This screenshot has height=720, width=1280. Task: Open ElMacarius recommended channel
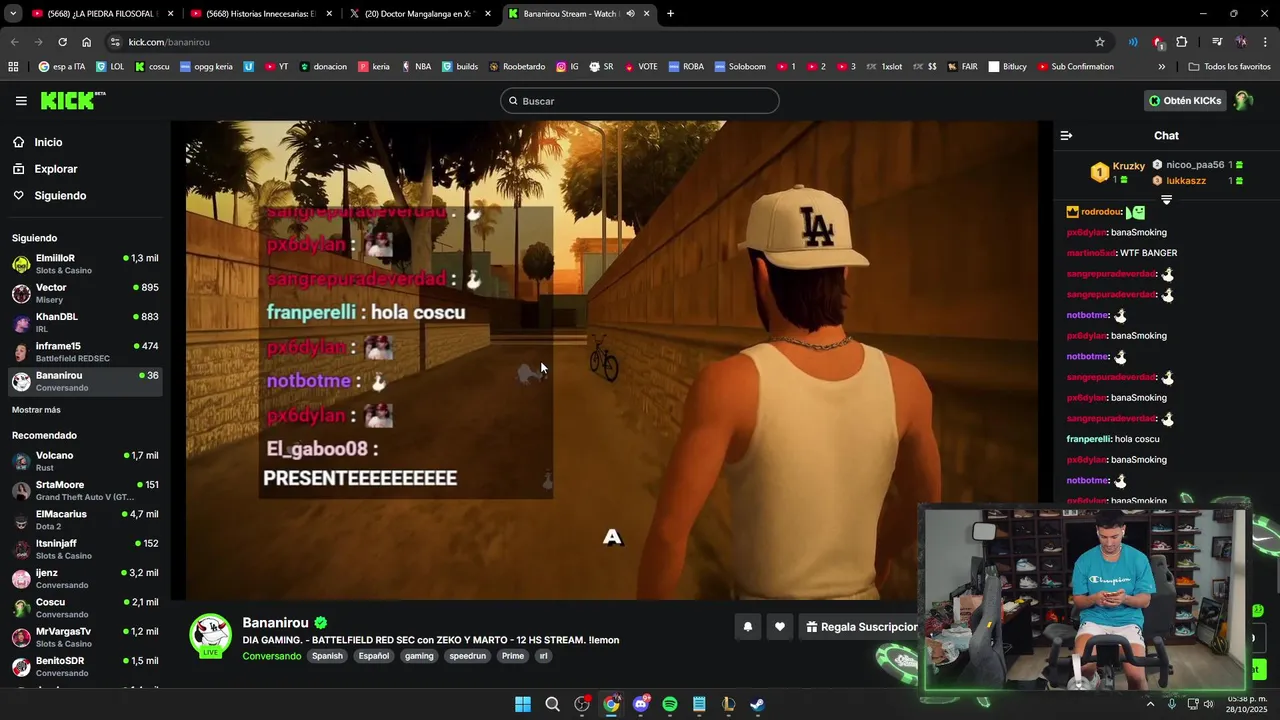pos(85,520)
